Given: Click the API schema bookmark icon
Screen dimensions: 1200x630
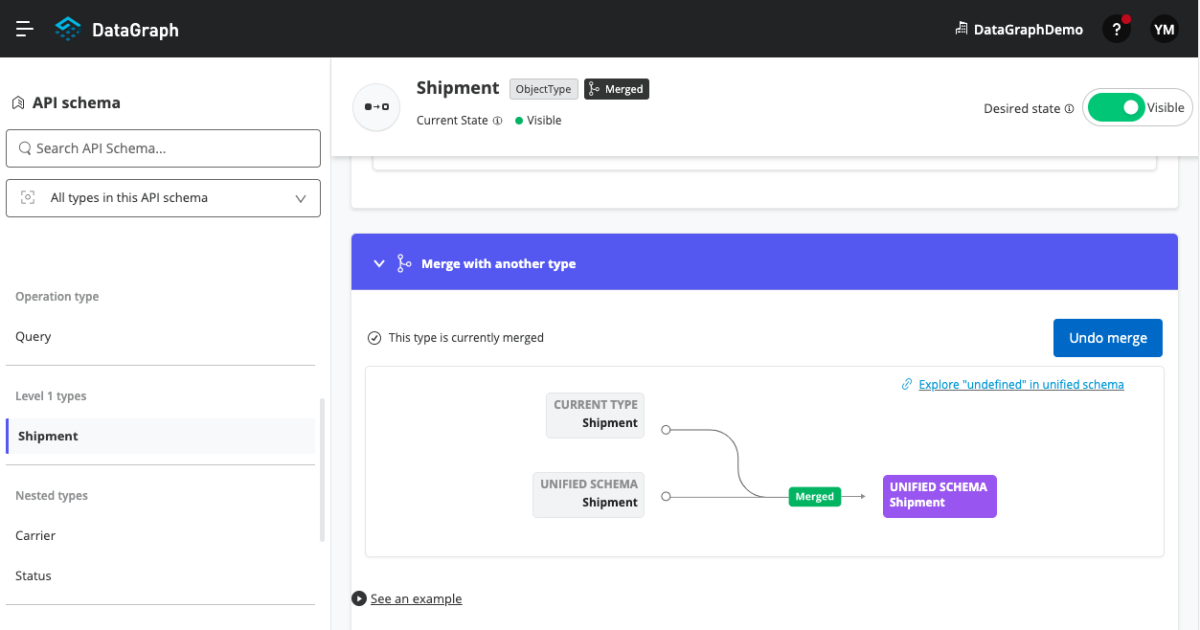Looking at the screenshot, I should (17, 102).
